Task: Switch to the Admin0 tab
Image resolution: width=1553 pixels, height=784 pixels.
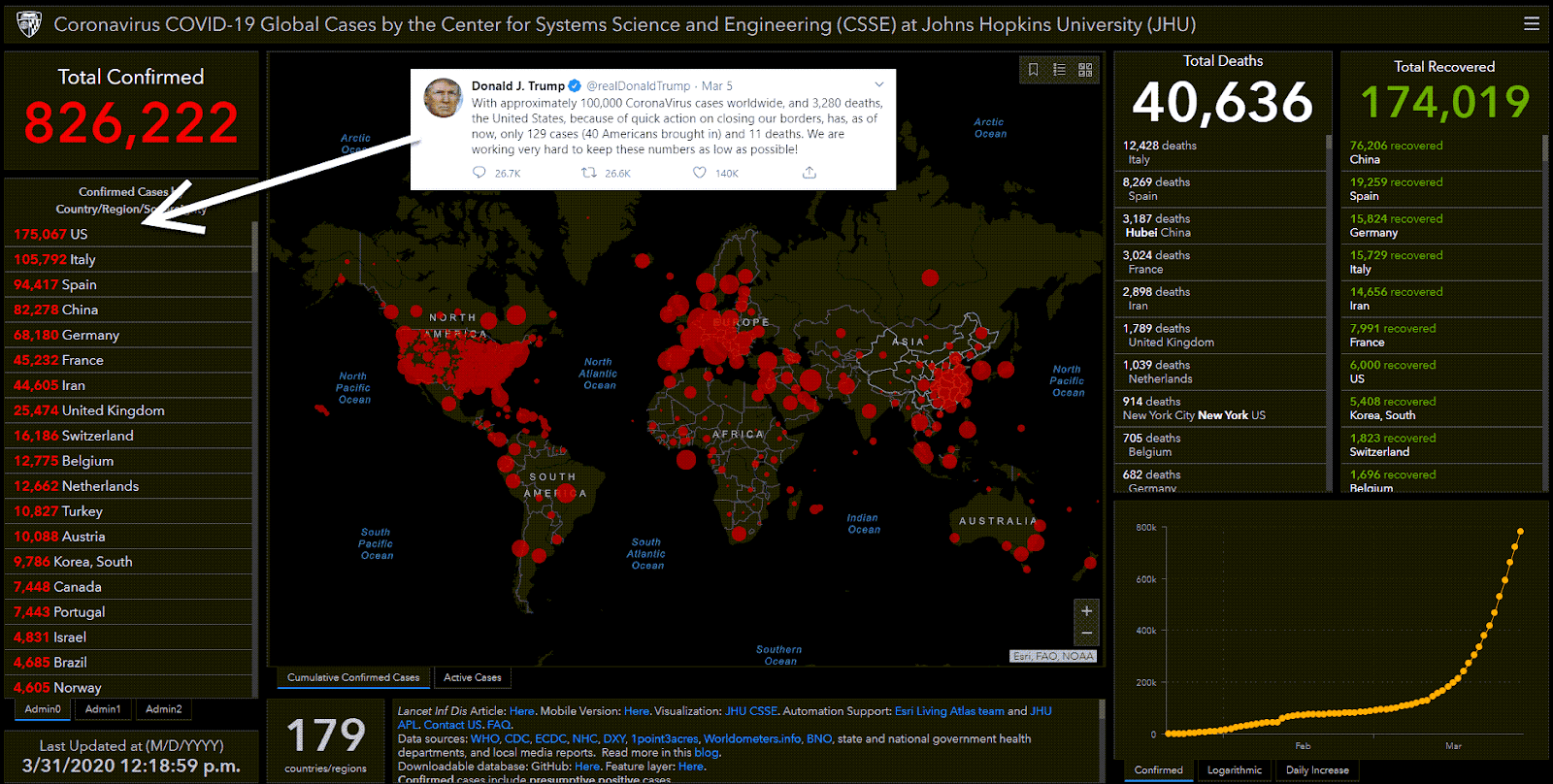Action: (x=43, y=709)
